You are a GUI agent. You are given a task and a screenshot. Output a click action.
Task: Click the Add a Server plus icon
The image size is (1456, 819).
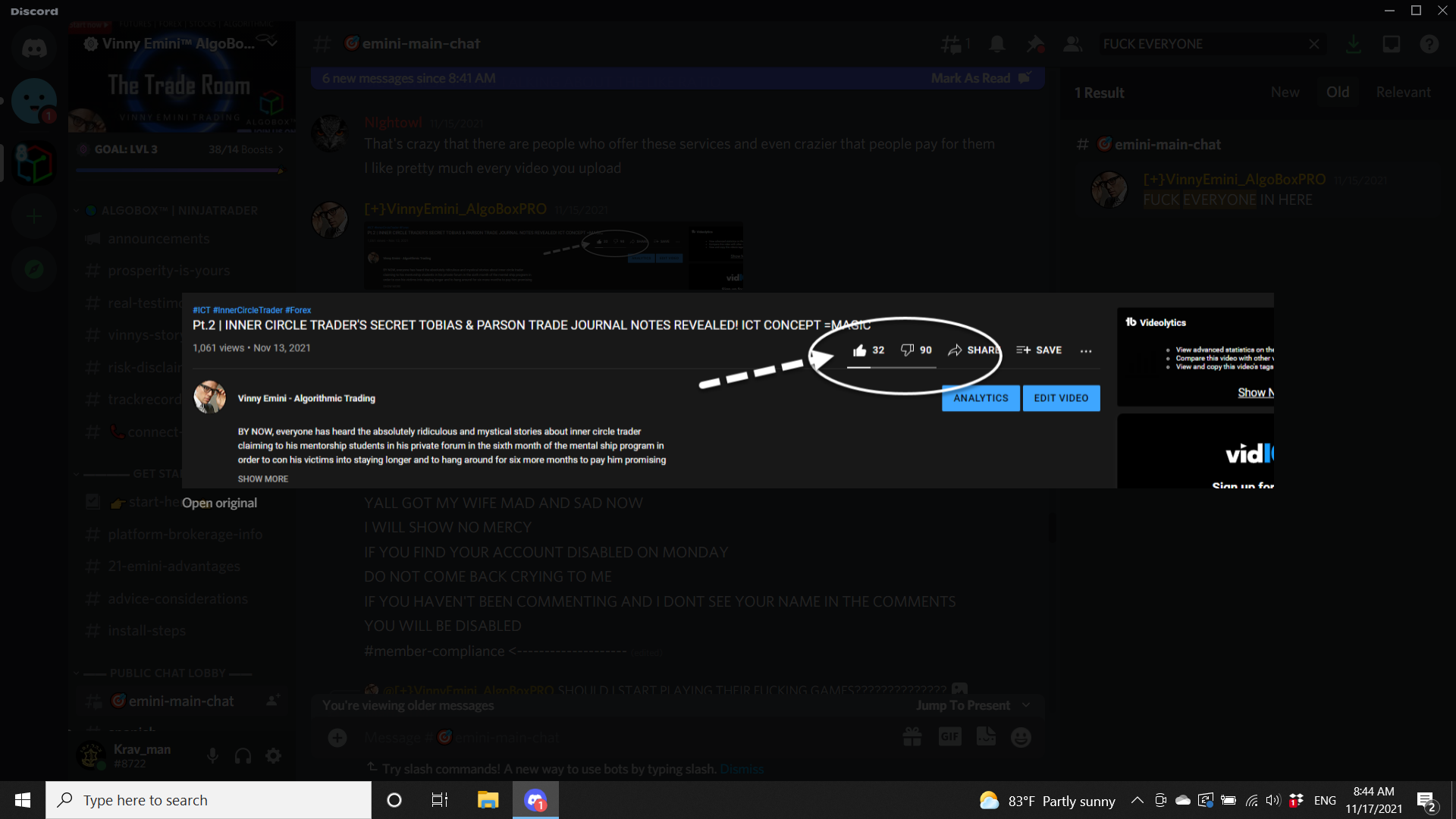click(34, 217)
